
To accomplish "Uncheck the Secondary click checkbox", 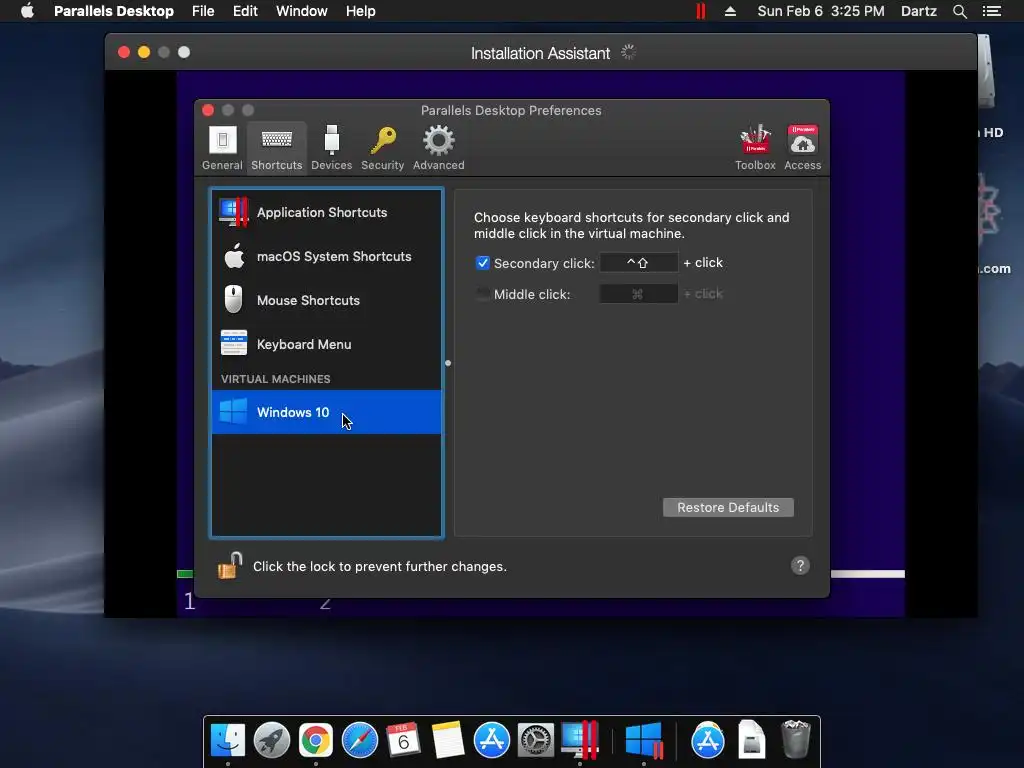I will coord(483,263).
